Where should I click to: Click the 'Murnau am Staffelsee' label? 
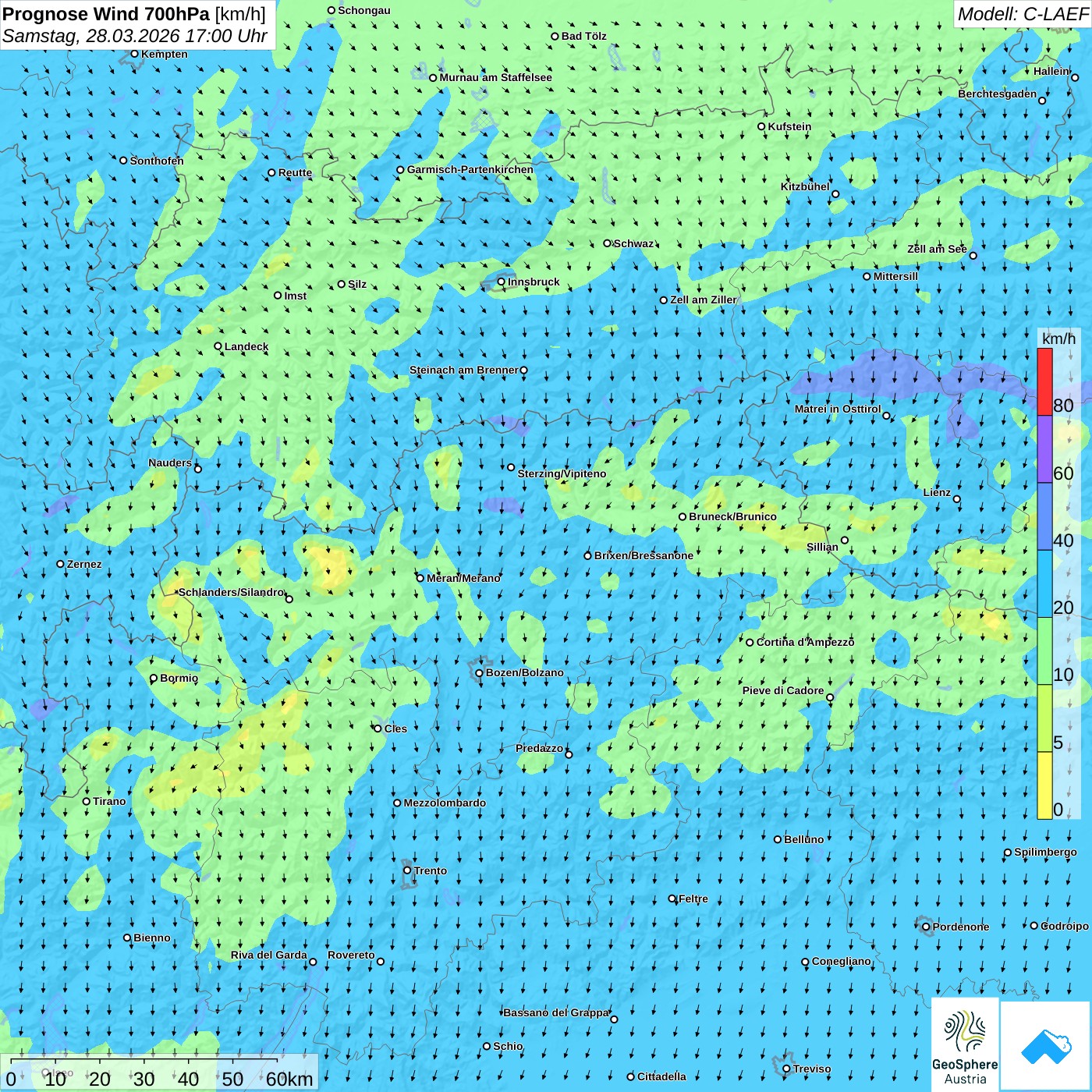495,77
